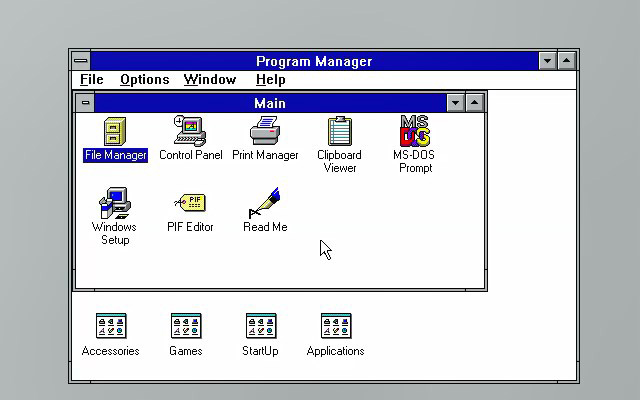Select the Games program group icon
The image size is (640, 400).
(186, 327)
